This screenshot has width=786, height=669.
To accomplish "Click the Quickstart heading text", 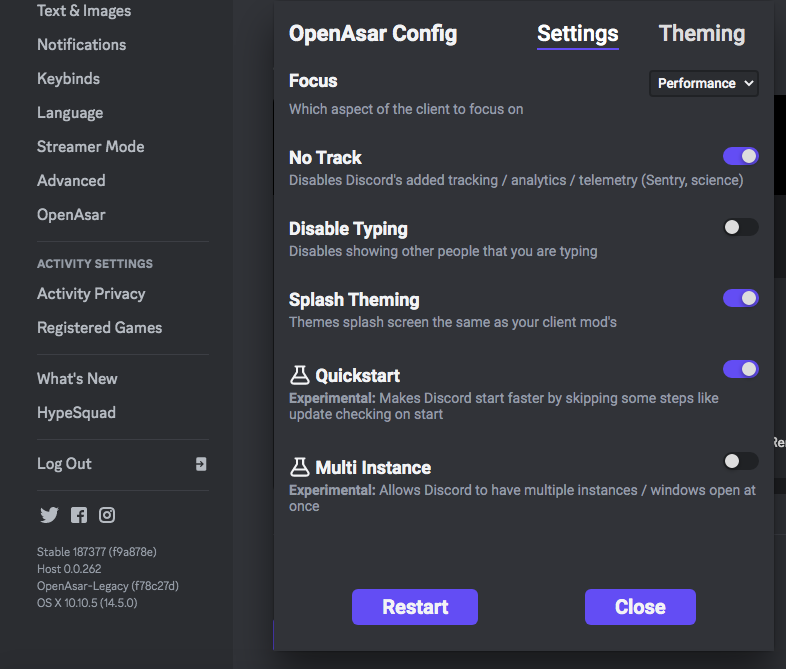I will click(x=357, y=376).
